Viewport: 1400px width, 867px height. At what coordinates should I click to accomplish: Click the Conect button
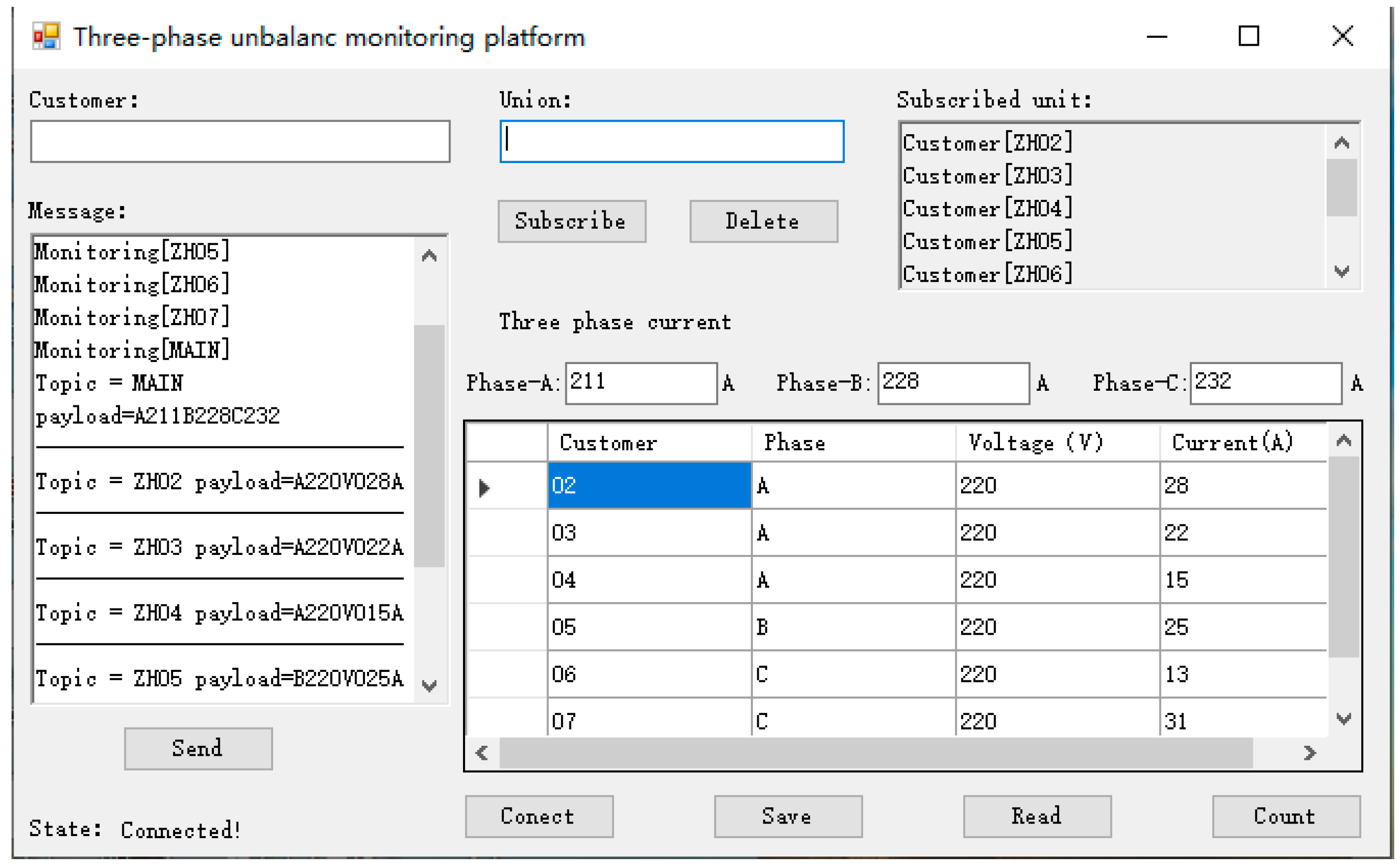tap(538, 816)
